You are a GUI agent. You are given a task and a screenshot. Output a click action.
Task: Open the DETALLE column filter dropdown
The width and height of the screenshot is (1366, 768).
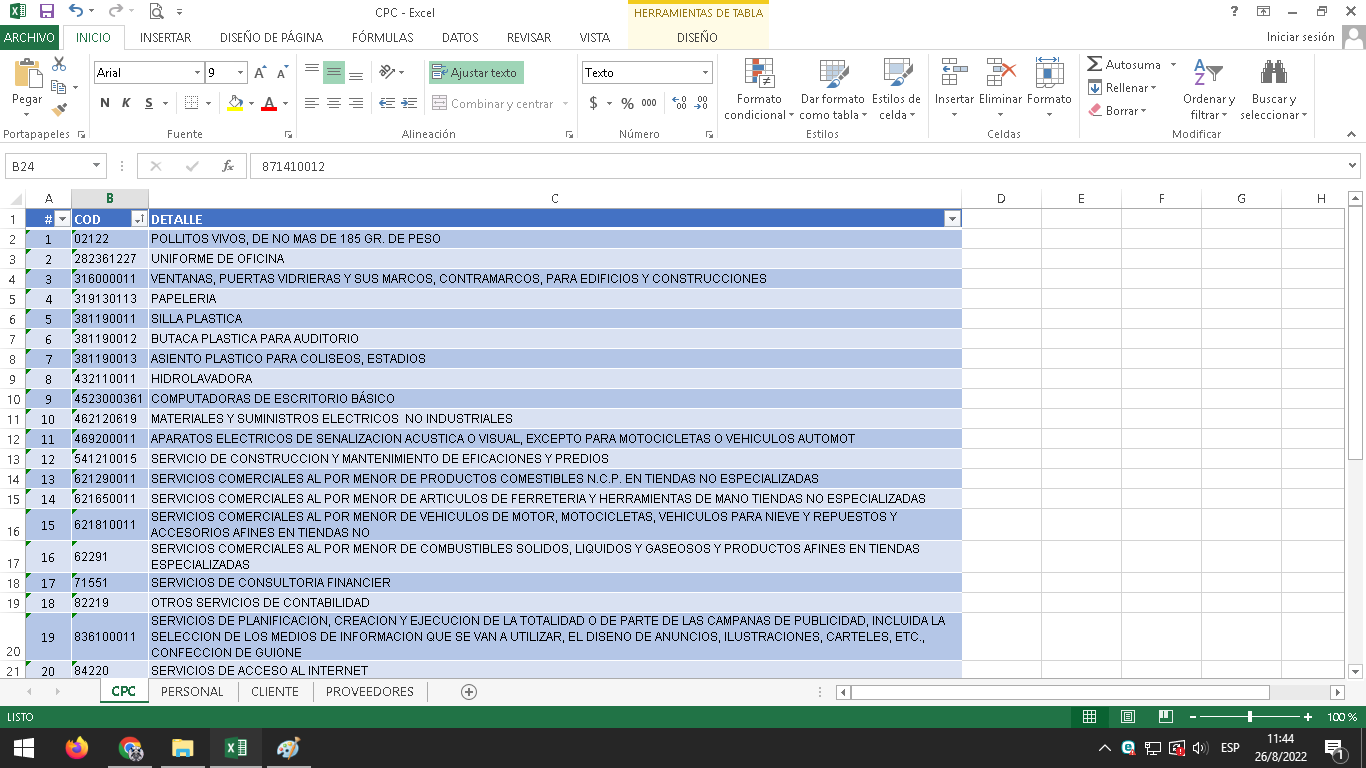click(x=952, y=219)
